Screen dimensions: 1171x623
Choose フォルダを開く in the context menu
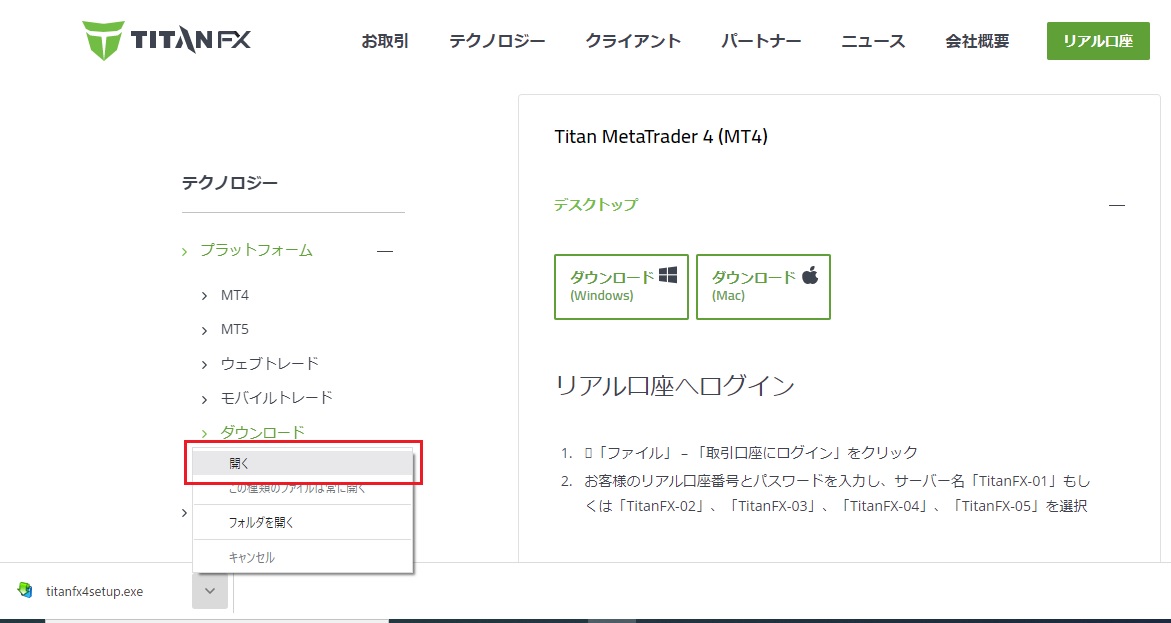pos(302,522)
